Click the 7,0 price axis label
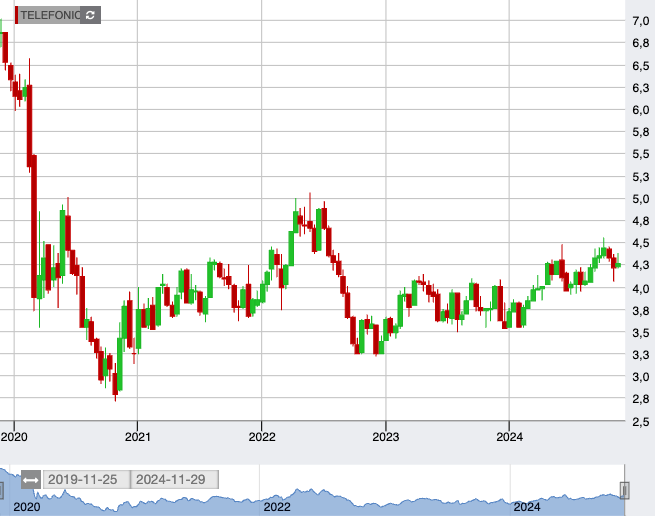The image size is (658, 521). pyautogui.click(x=641, y=21)
